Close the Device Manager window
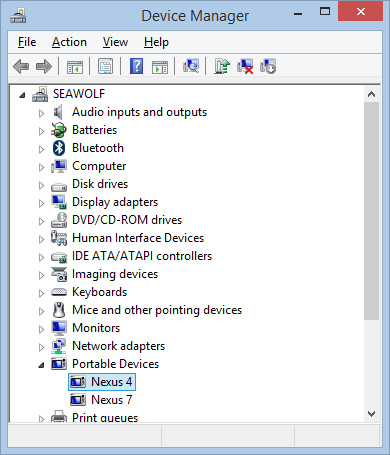This screenshot has width=390, height=455. (x=360, y=12)
